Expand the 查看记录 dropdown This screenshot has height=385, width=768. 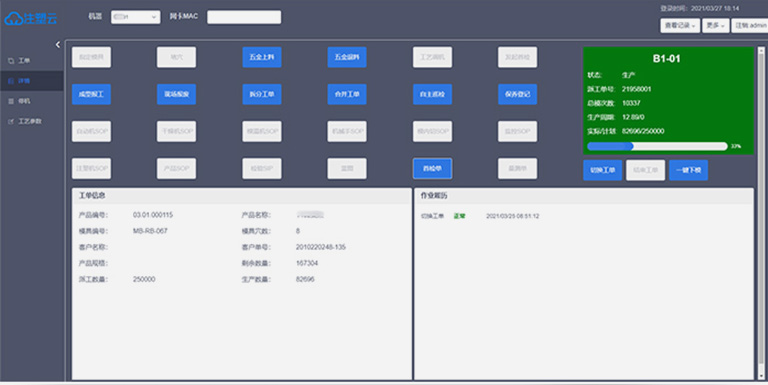[x=680, y=25]
